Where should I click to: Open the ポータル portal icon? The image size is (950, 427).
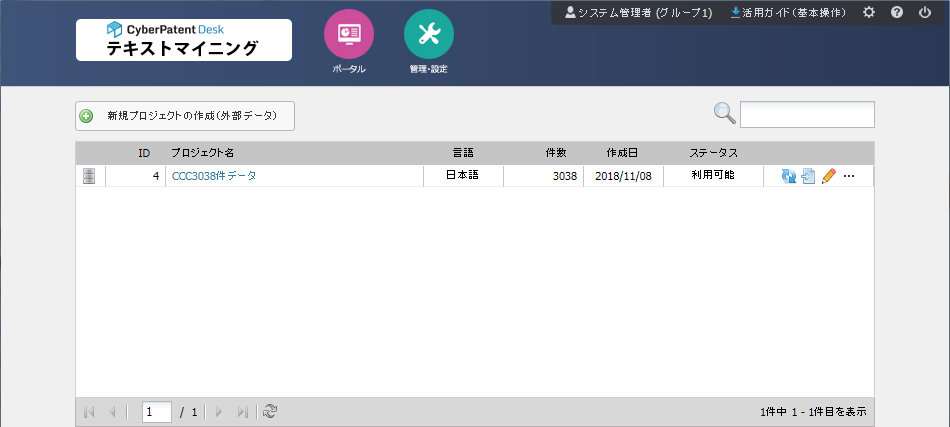coord(348,34)
